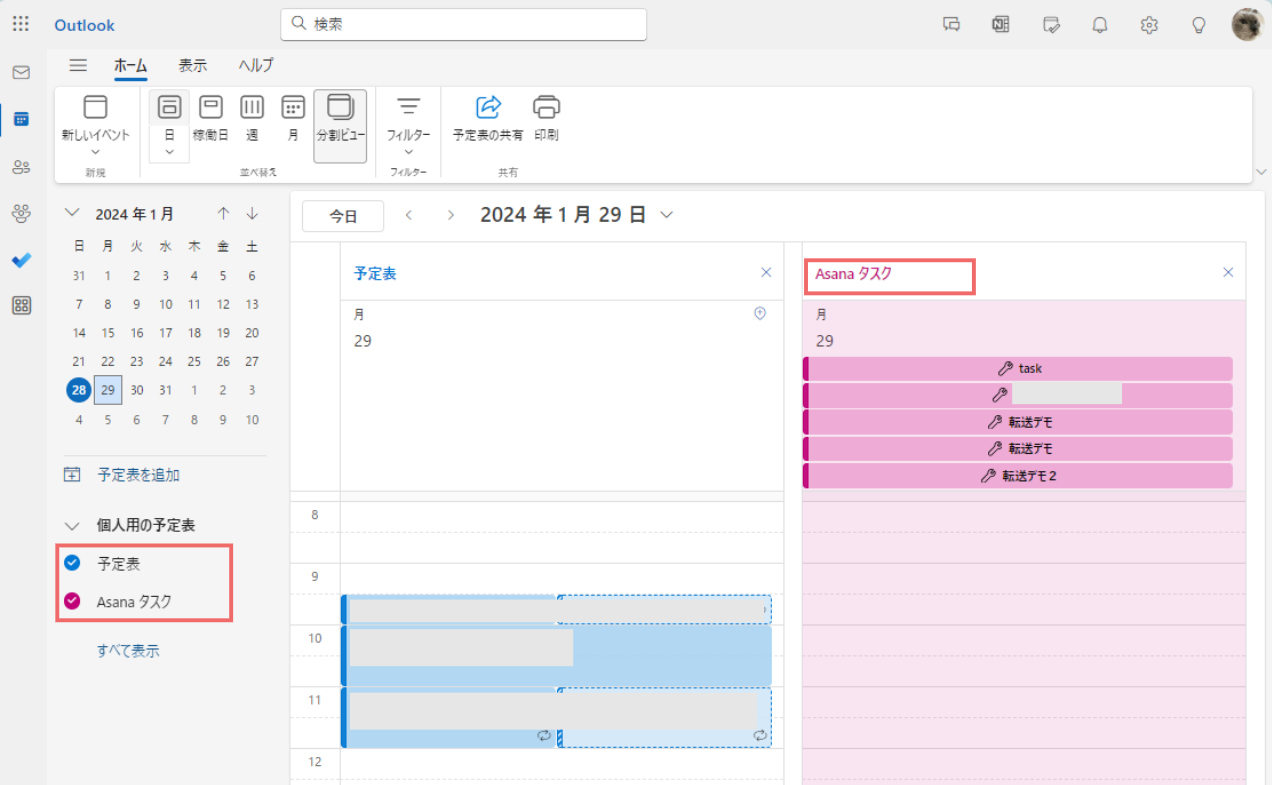Click the 予定表 column header title
This screenshot has width=1272, height=785.
pyautogui.click(x=375, y=273)
